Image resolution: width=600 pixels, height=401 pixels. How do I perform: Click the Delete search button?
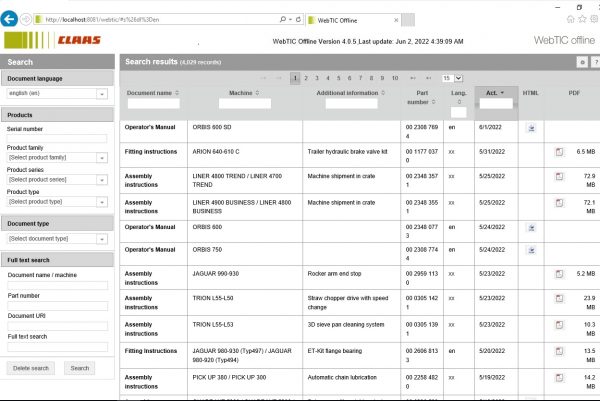31,368
